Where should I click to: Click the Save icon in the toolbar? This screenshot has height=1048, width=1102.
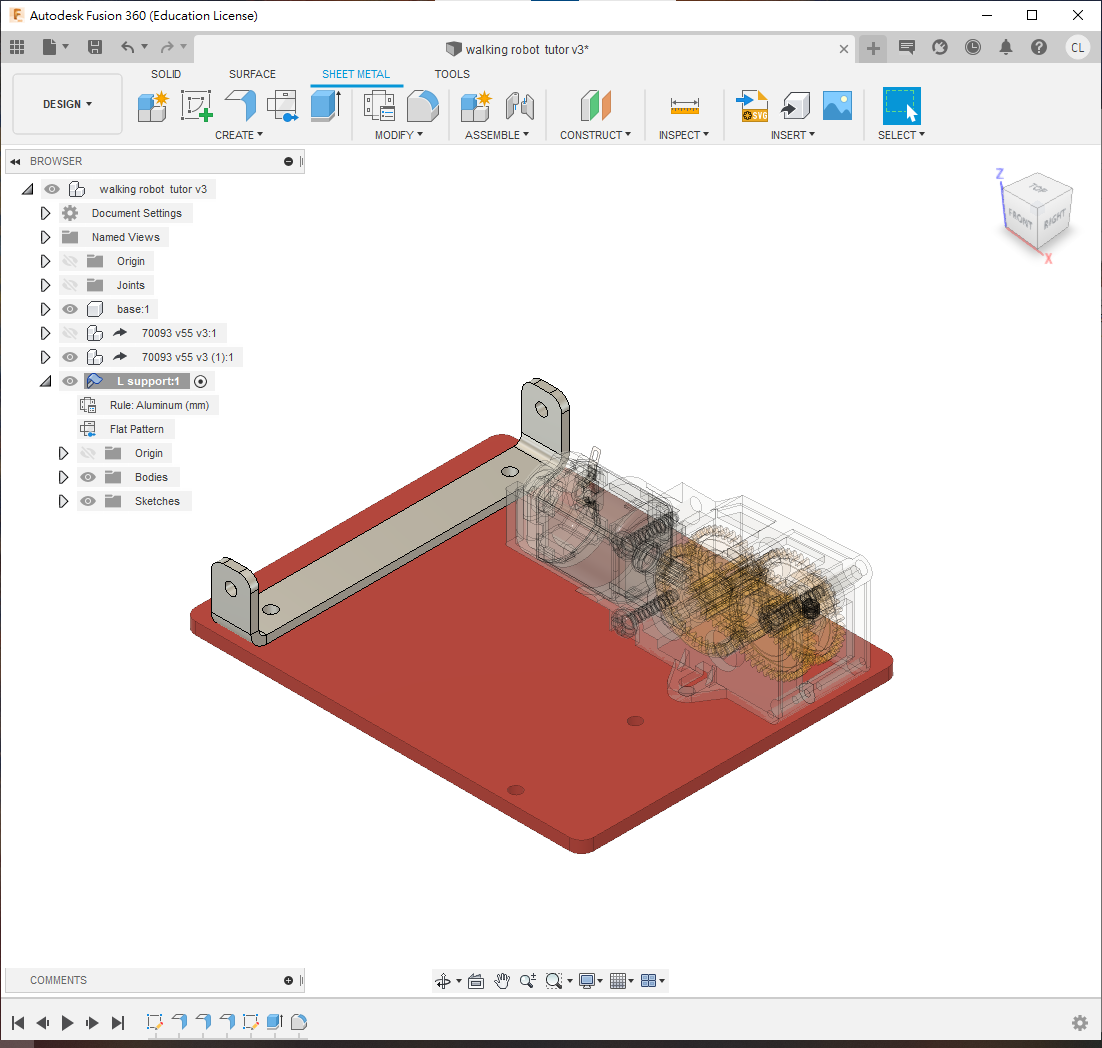pyautogui.click(x=95, y=47)
